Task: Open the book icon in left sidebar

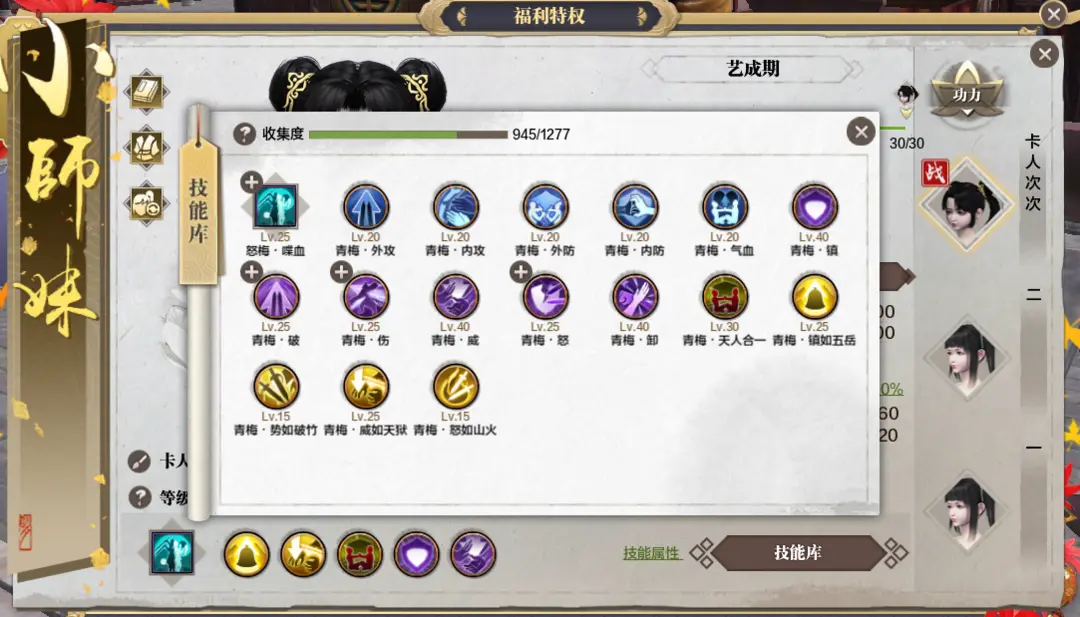Action: 147,92
